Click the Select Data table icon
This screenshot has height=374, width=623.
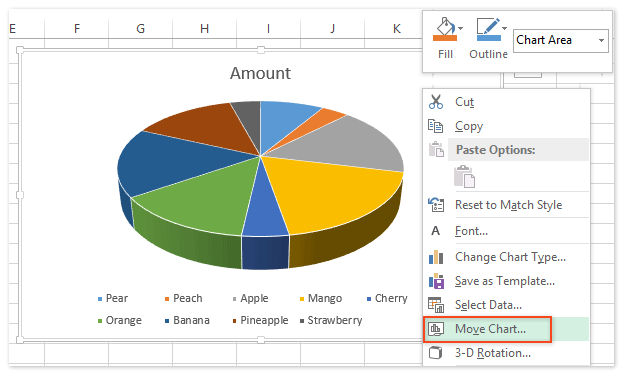point(436,305)
